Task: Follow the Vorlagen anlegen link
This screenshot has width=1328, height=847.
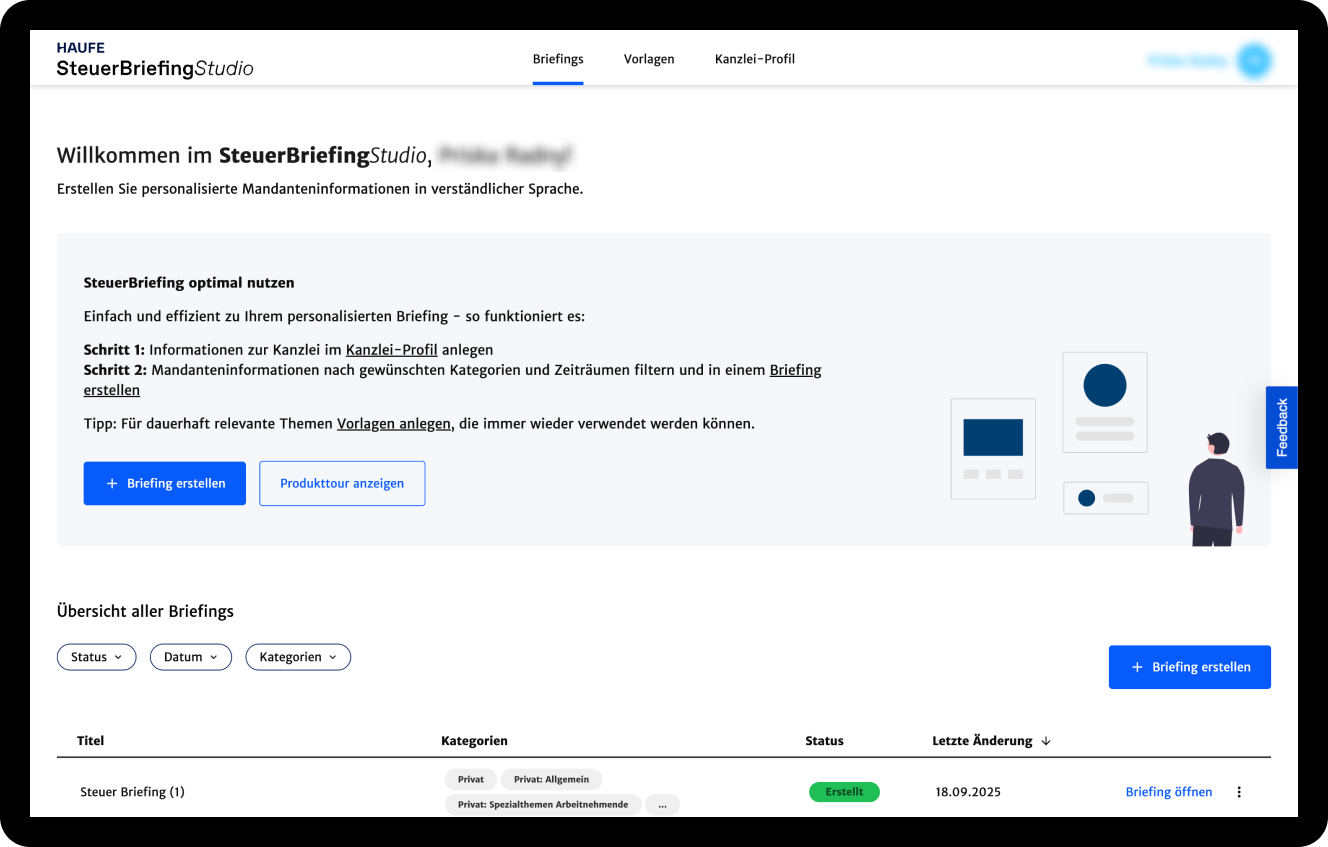Action: click(x=394, y=423)
